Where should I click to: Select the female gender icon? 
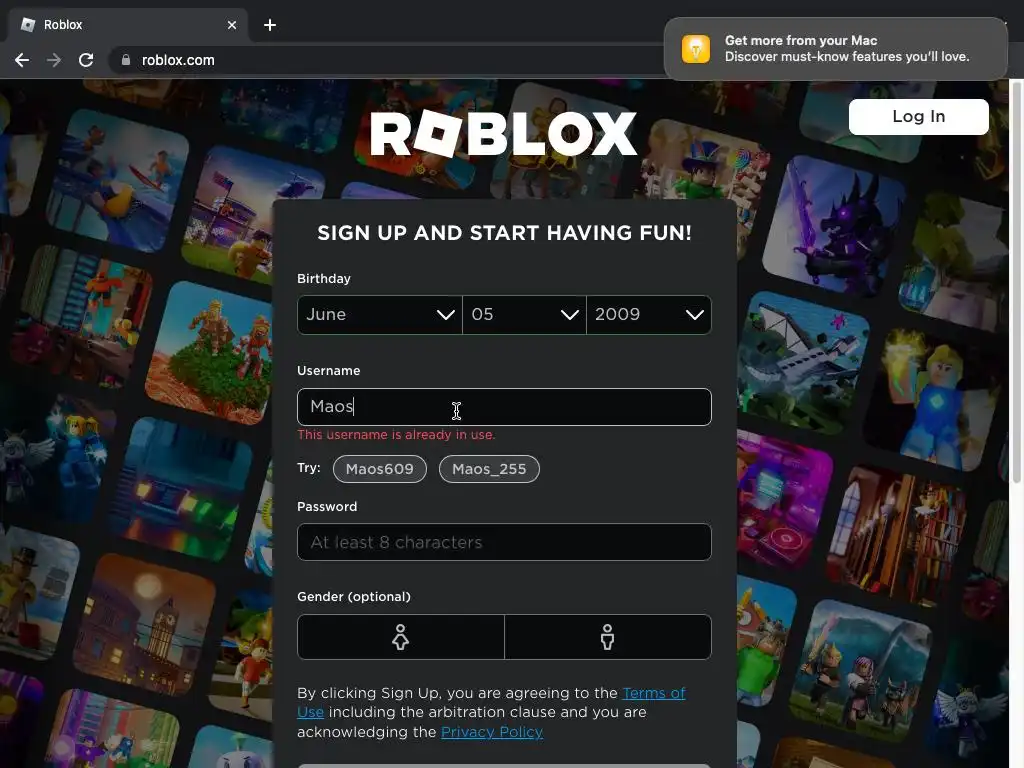coord(400,637)
